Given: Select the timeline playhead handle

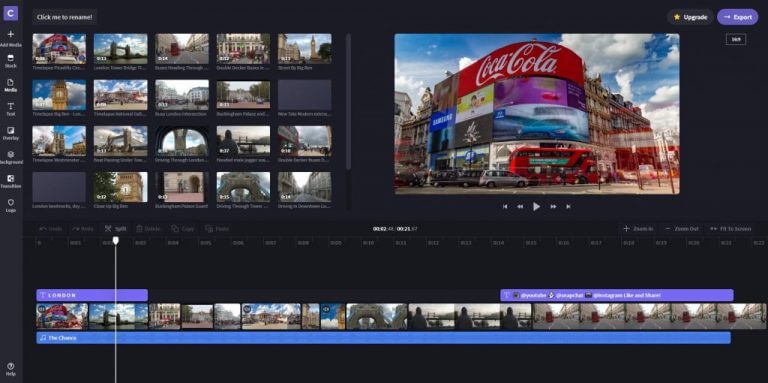Looking at the screenshot, I should (116, 240).
